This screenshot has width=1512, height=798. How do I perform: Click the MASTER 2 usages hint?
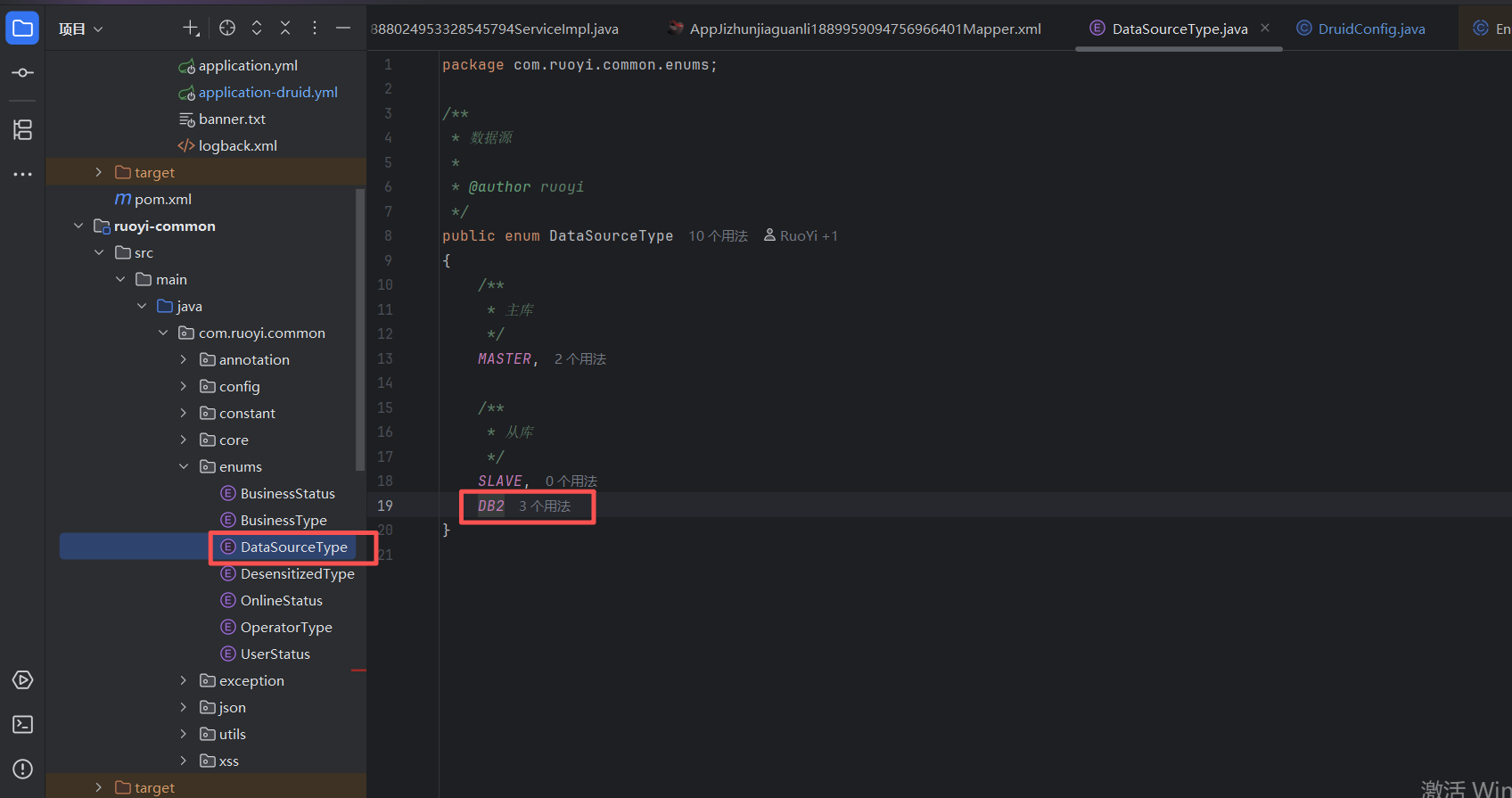click(580, 359)
